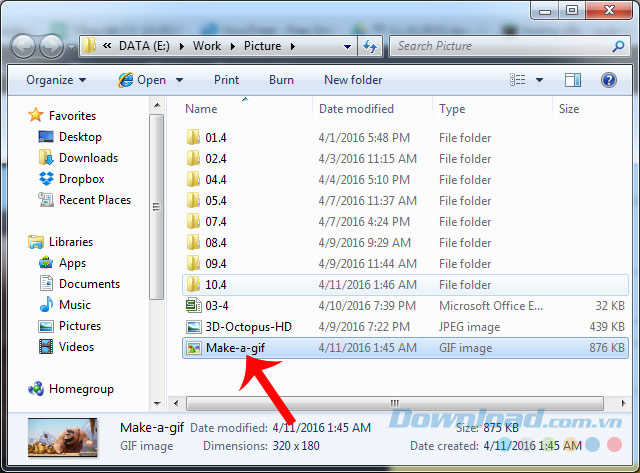Click the Libraries icon in sidebar
Viewport: 640px width, 473px height.
tap(36, 242)
